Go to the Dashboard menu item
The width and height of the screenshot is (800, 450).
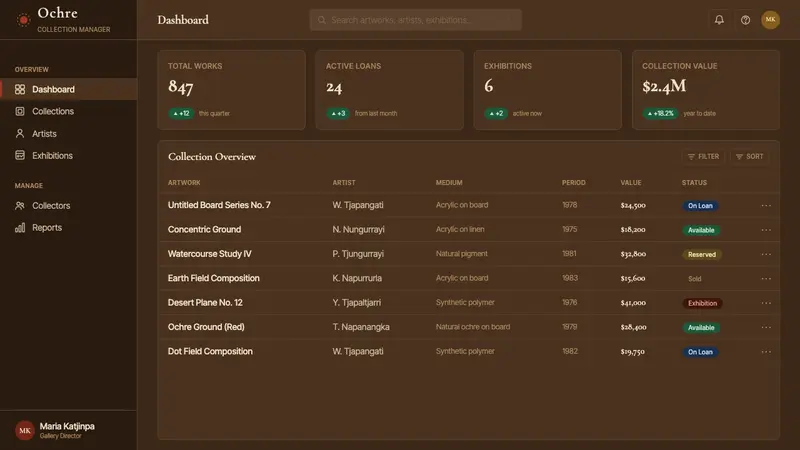tap(68, 89)
